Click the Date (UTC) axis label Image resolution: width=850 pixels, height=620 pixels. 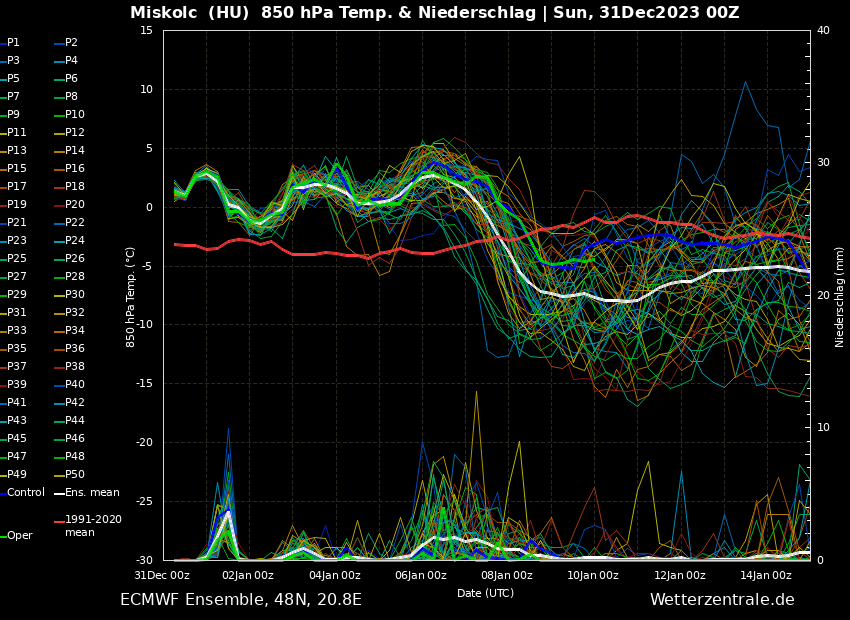485,593
